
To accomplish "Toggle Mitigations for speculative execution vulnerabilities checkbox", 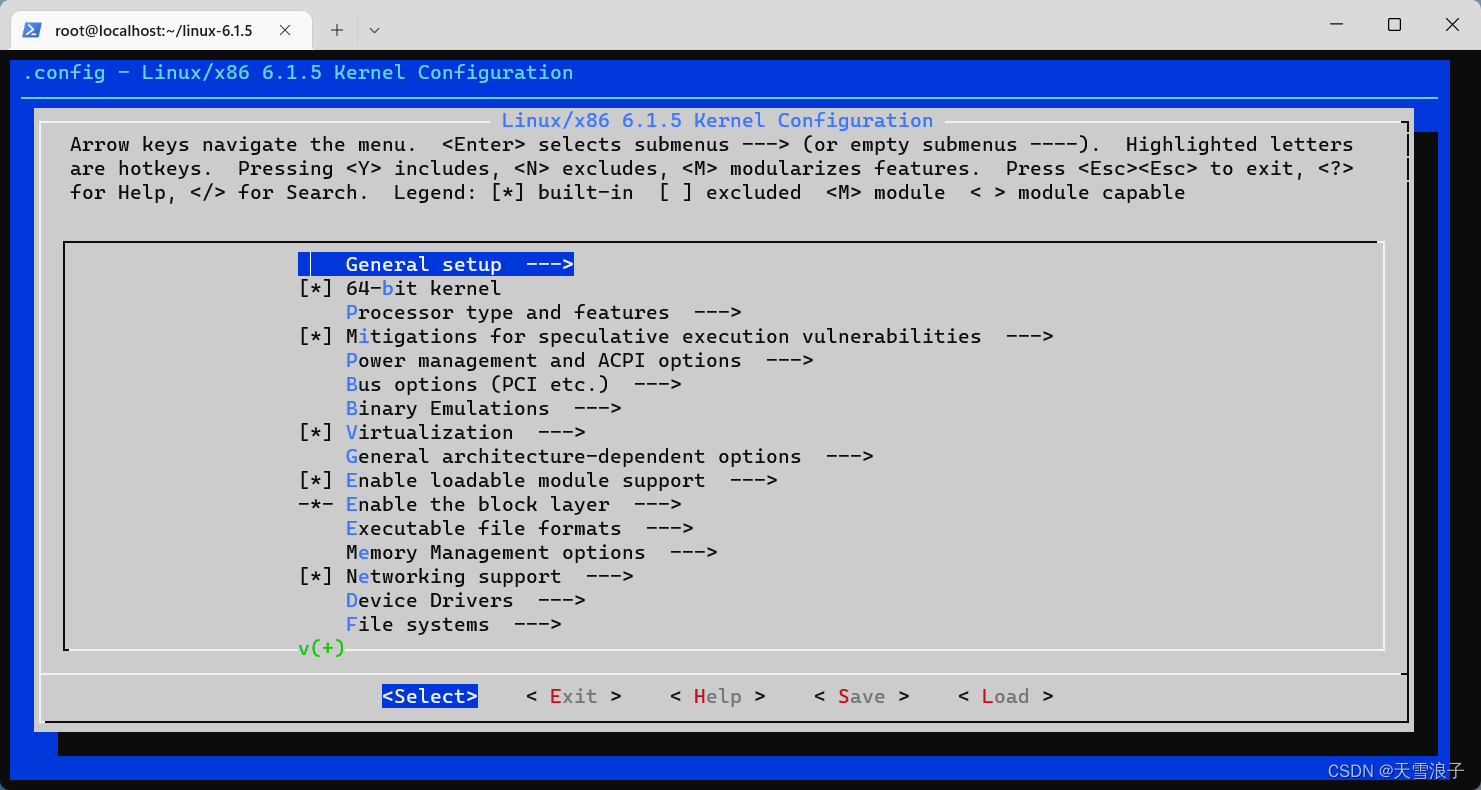I will pos(316,336).
